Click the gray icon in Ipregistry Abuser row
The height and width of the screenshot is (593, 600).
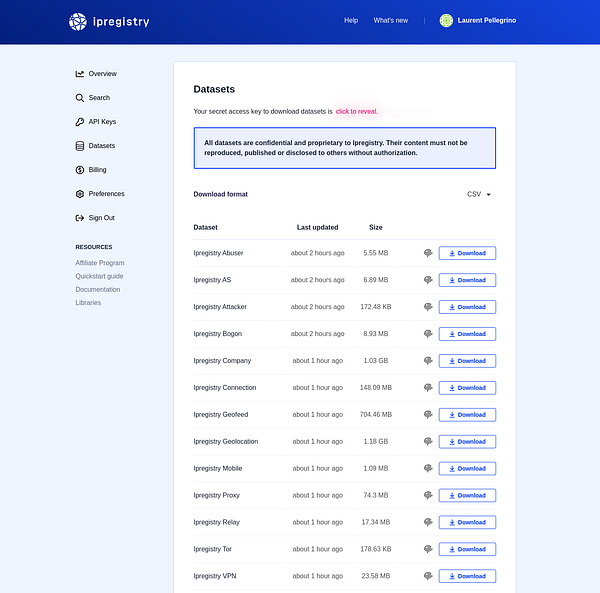pos(428,253)
